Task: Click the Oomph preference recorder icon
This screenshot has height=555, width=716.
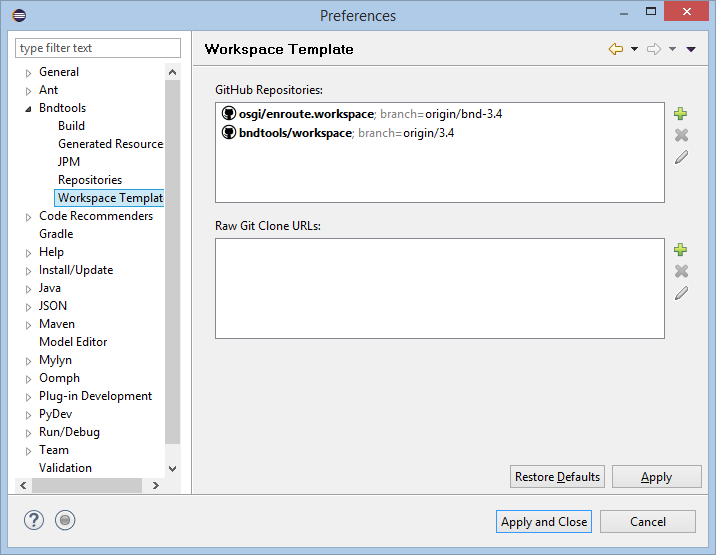Action: [x=65, y=520]
